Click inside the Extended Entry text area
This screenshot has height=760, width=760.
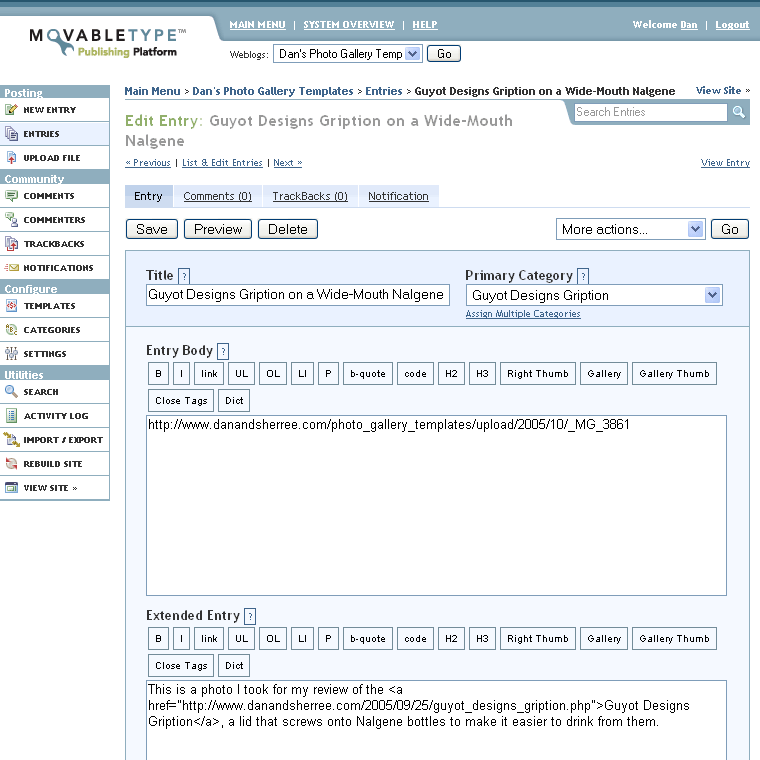point(436,721)
